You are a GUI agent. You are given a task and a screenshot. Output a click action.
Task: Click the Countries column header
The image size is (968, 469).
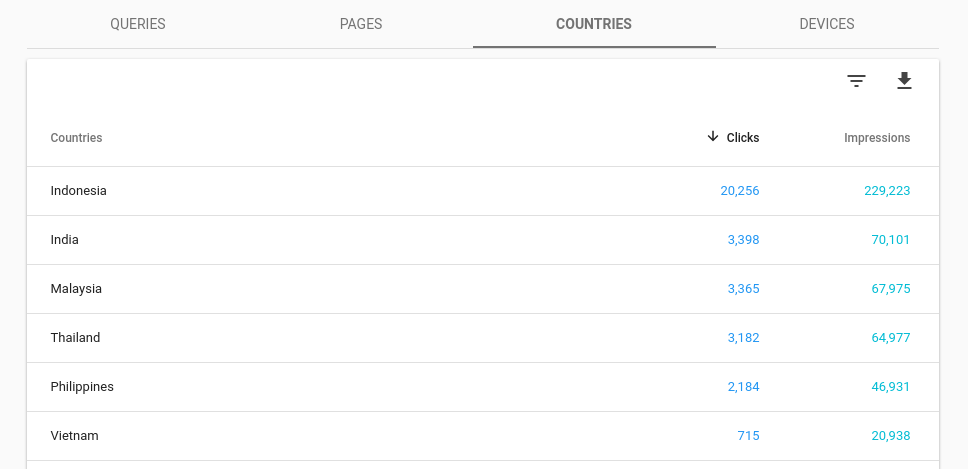[77, 138]
